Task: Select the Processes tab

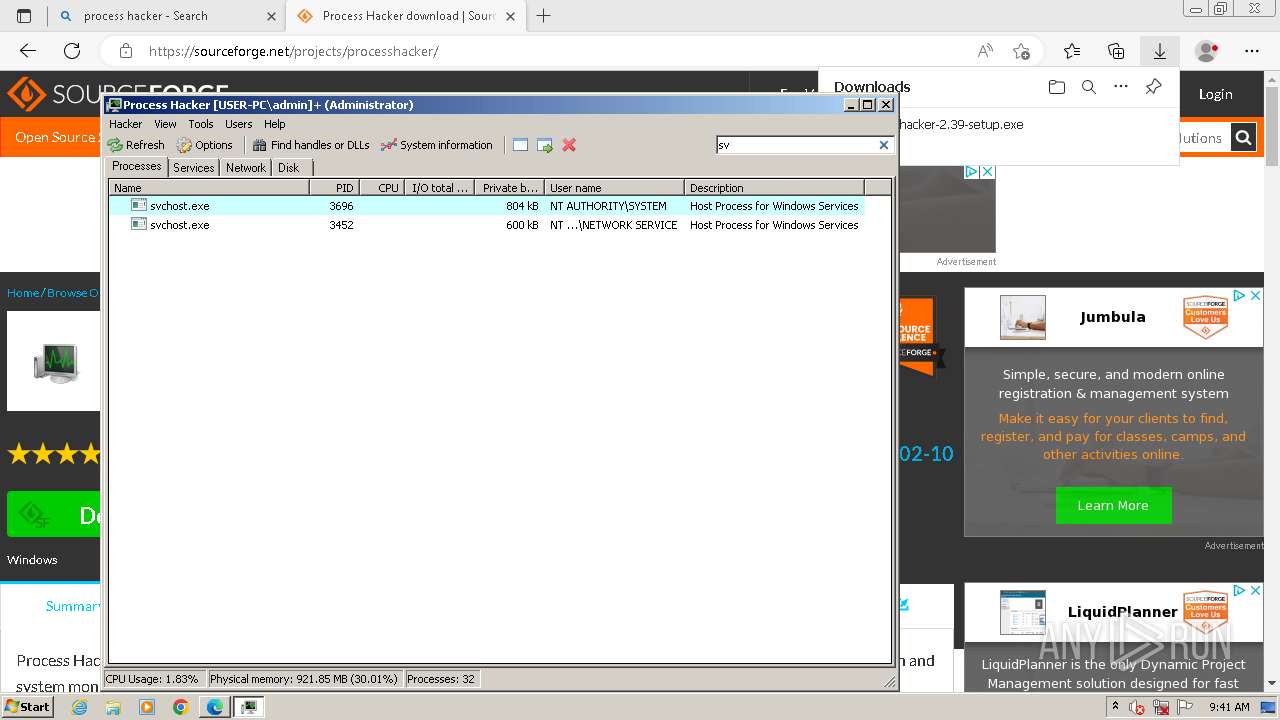Action: (137, 166)
